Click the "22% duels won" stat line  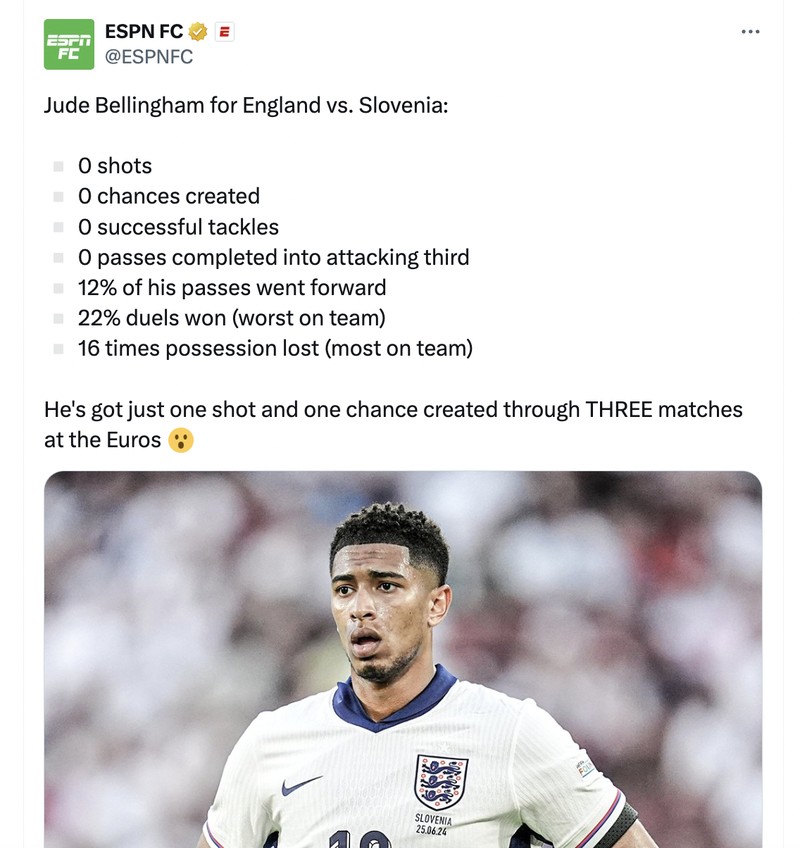coord(232,318)
